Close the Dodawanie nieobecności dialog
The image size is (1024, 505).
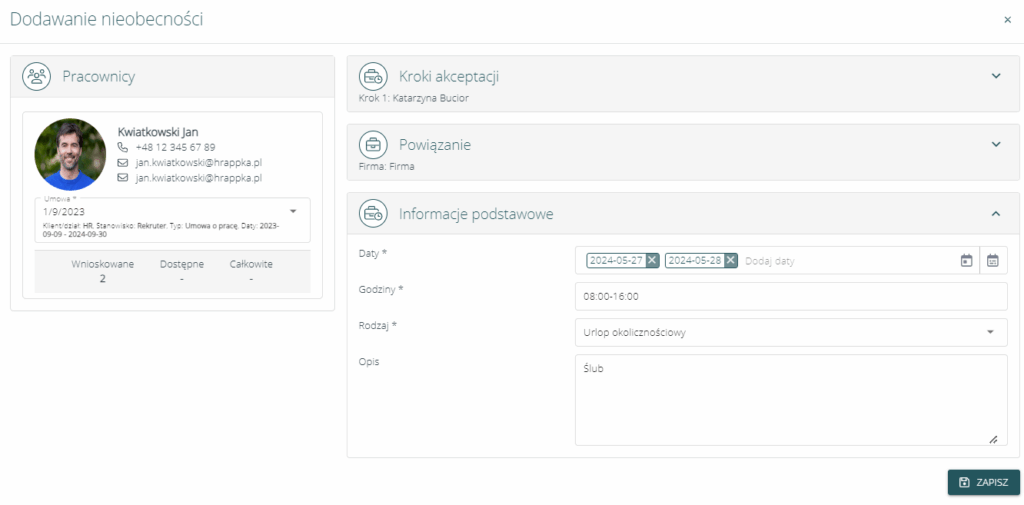(1008, 20)
